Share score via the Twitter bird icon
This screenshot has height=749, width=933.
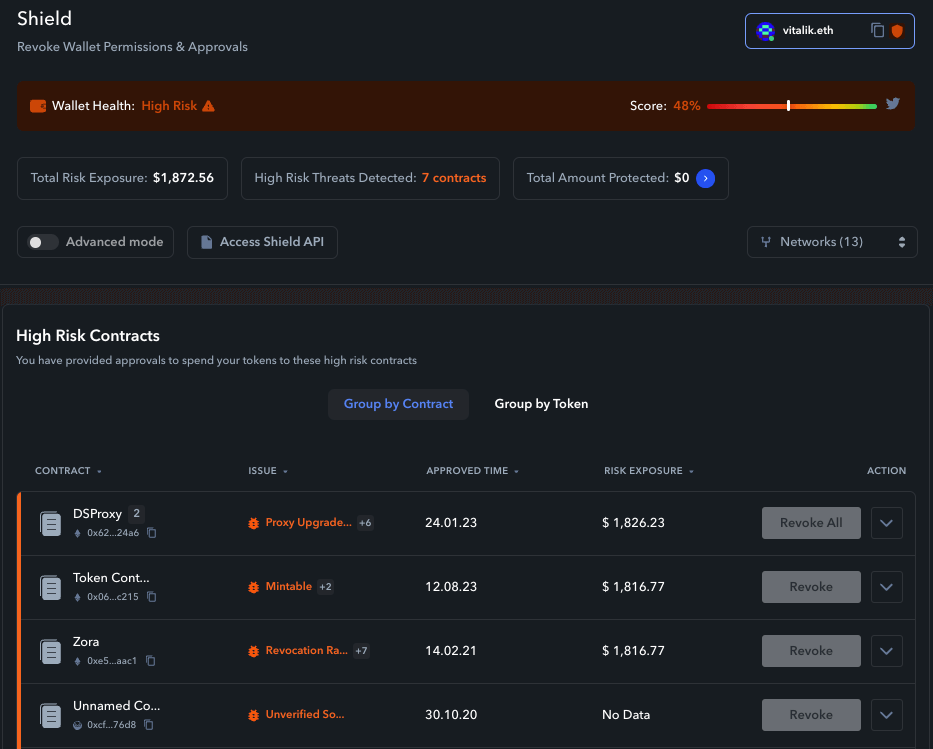(x=893, y=104)
